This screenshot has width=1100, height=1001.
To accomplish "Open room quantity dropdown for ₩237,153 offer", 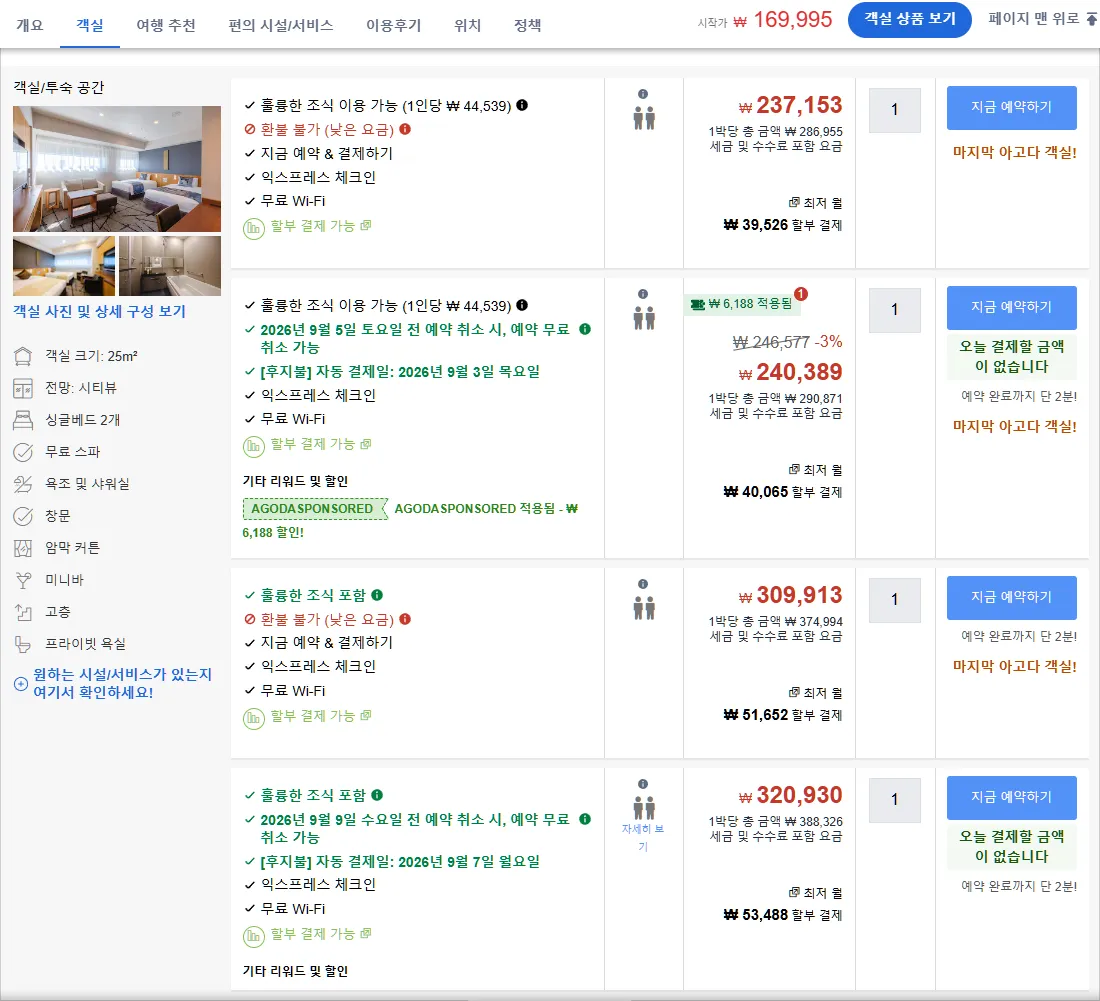I will (894, 110).
